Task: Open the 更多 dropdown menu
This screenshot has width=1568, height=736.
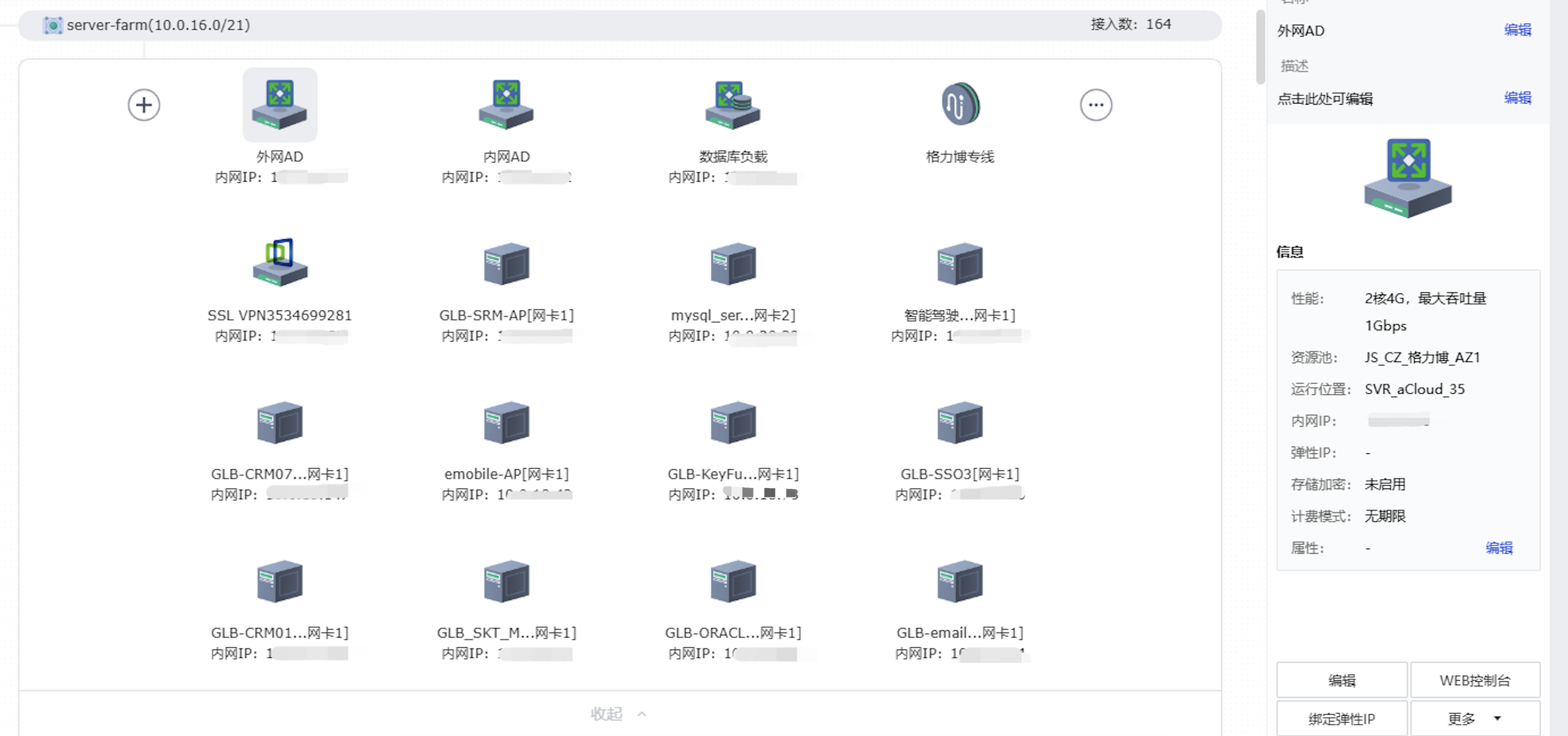Action: 1474,719
